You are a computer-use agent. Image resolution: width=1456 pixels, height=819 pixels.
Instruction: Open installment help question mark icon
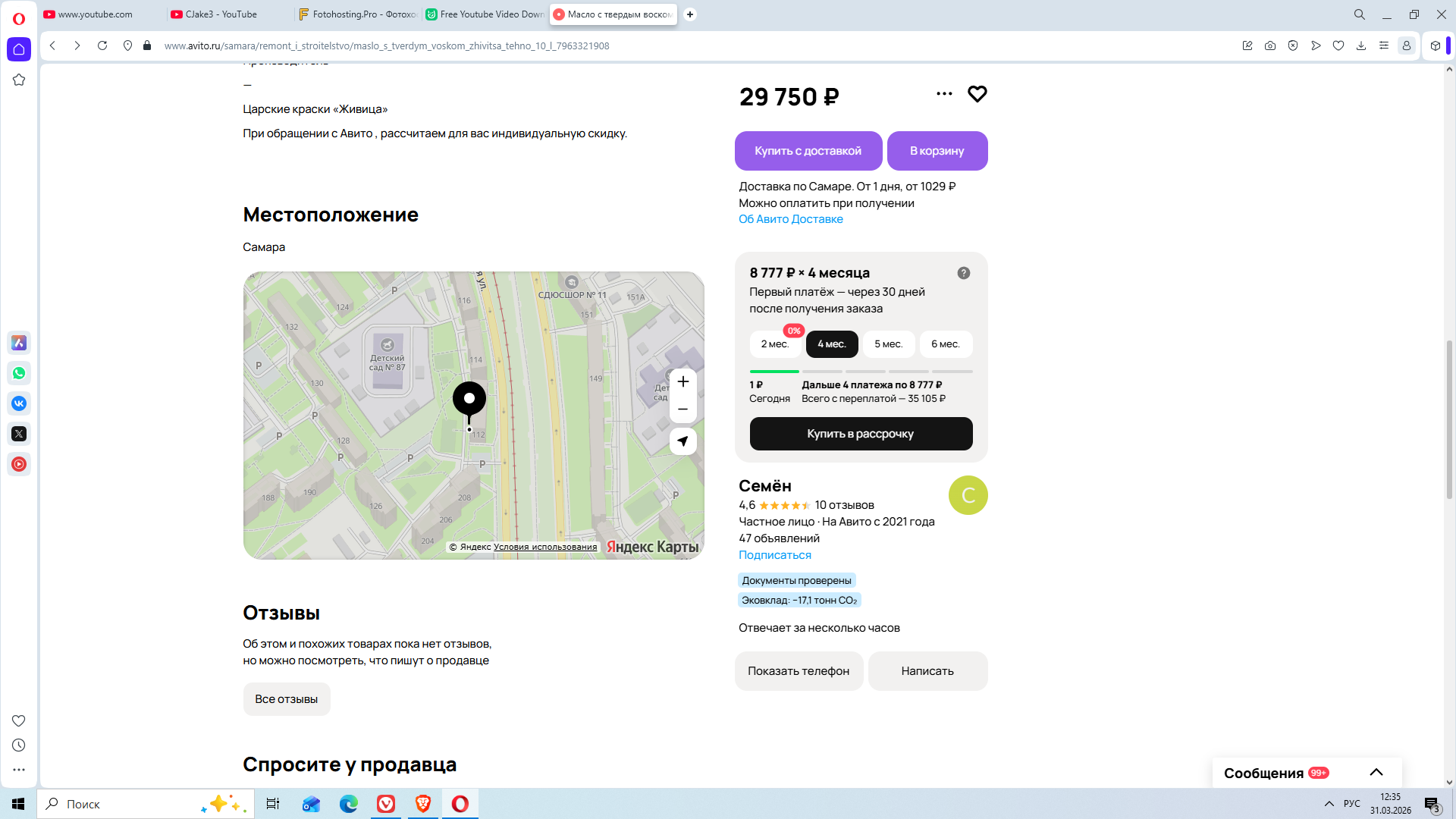963,273
